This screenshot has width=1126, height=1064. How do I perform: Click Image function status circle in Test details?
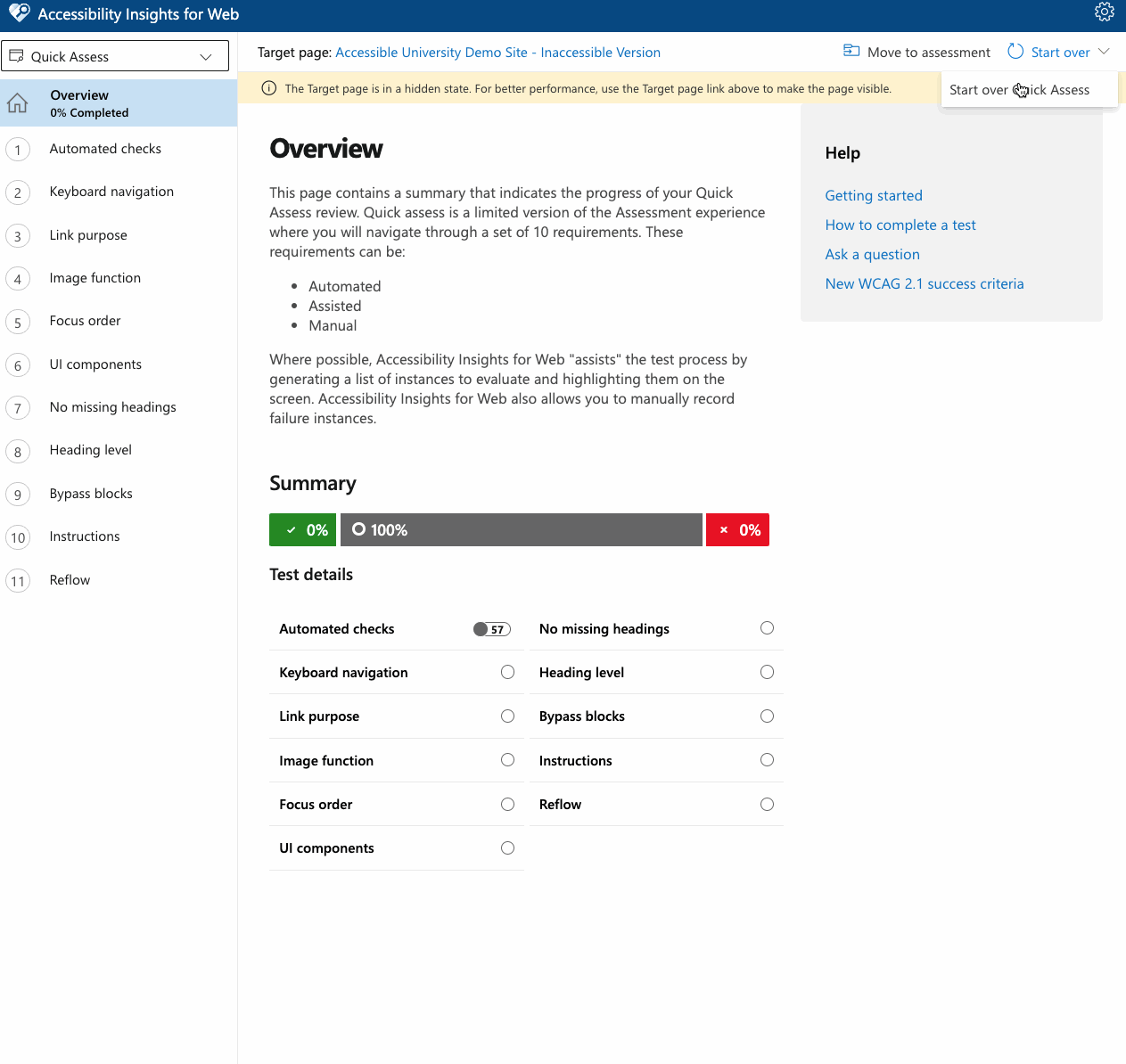pos(507,760)
